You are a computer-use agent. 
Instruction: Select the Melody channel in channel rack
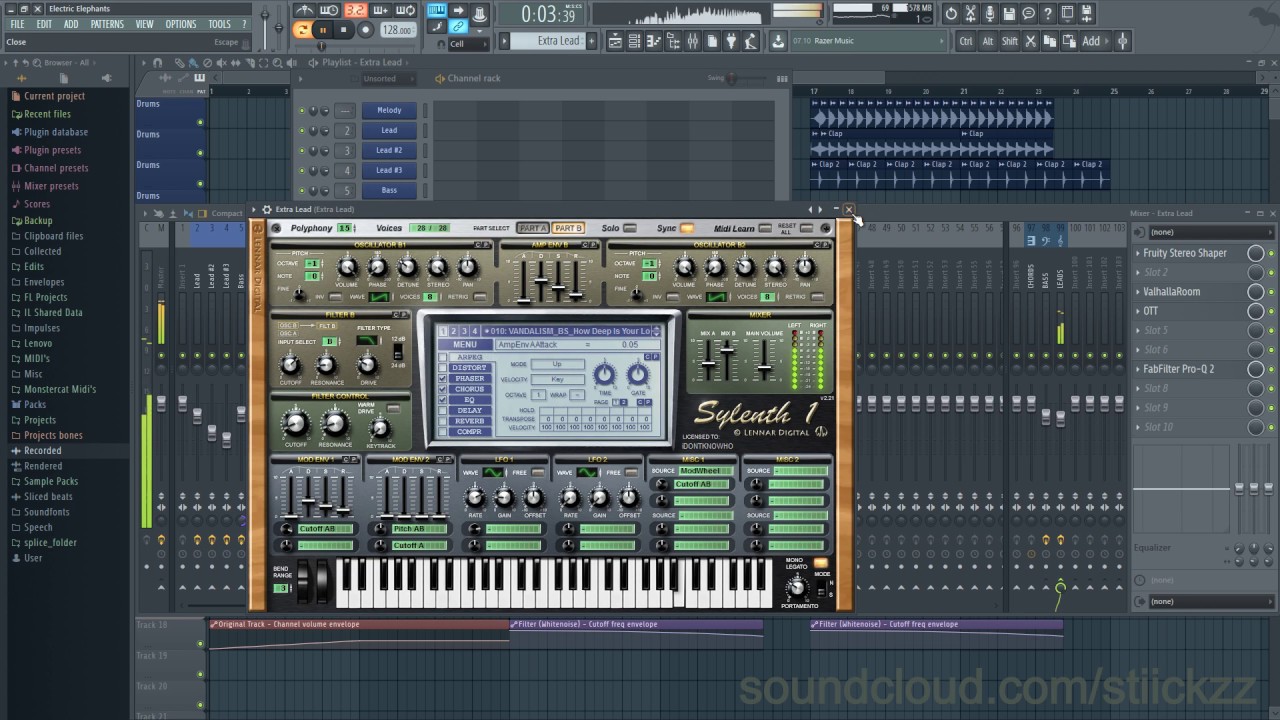click(x=389, y=110)
